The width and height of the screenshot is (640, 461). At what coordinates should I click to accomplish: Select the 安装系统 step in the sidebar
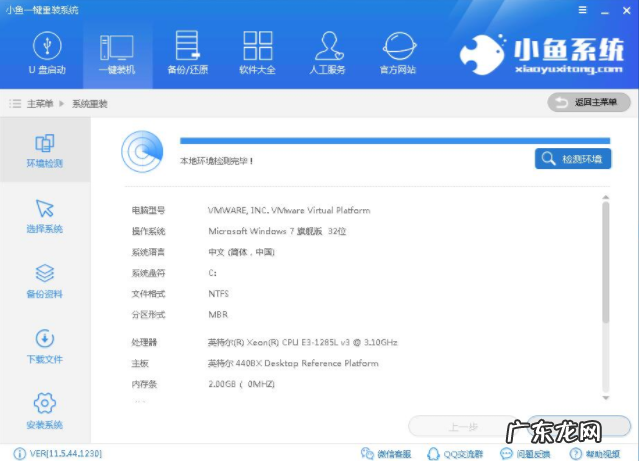point(45,412)
